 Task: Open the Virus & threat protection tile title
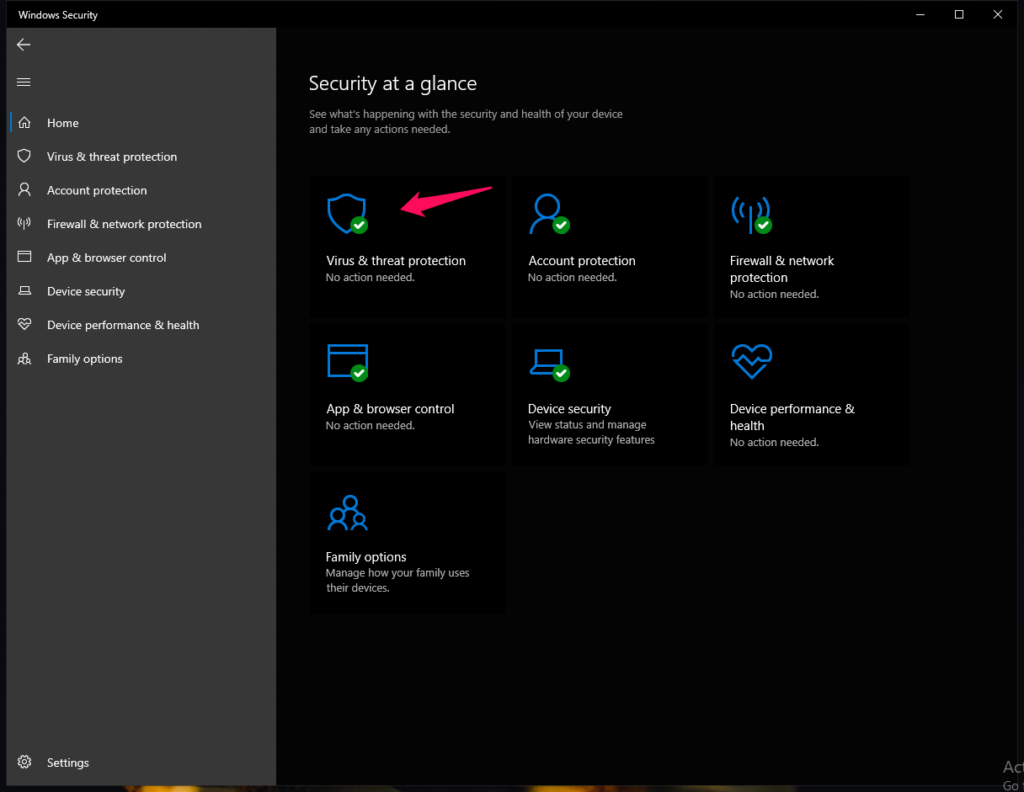point(396,261)
